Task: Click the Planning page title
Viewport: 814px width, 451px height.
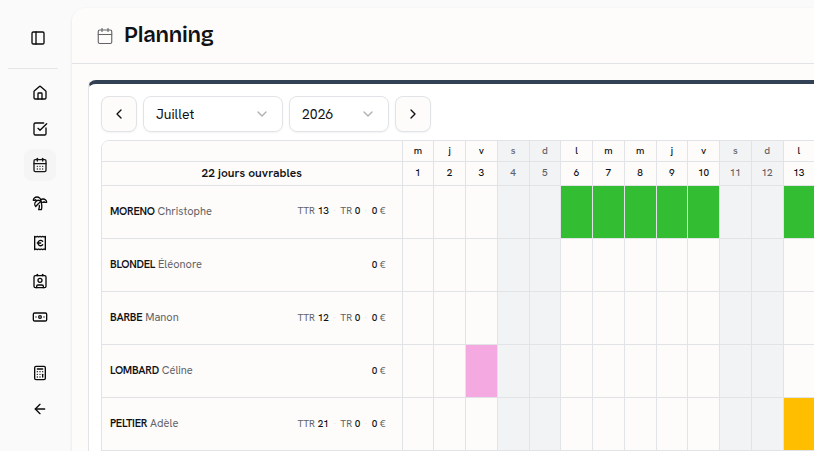Action: pos(169,35)
